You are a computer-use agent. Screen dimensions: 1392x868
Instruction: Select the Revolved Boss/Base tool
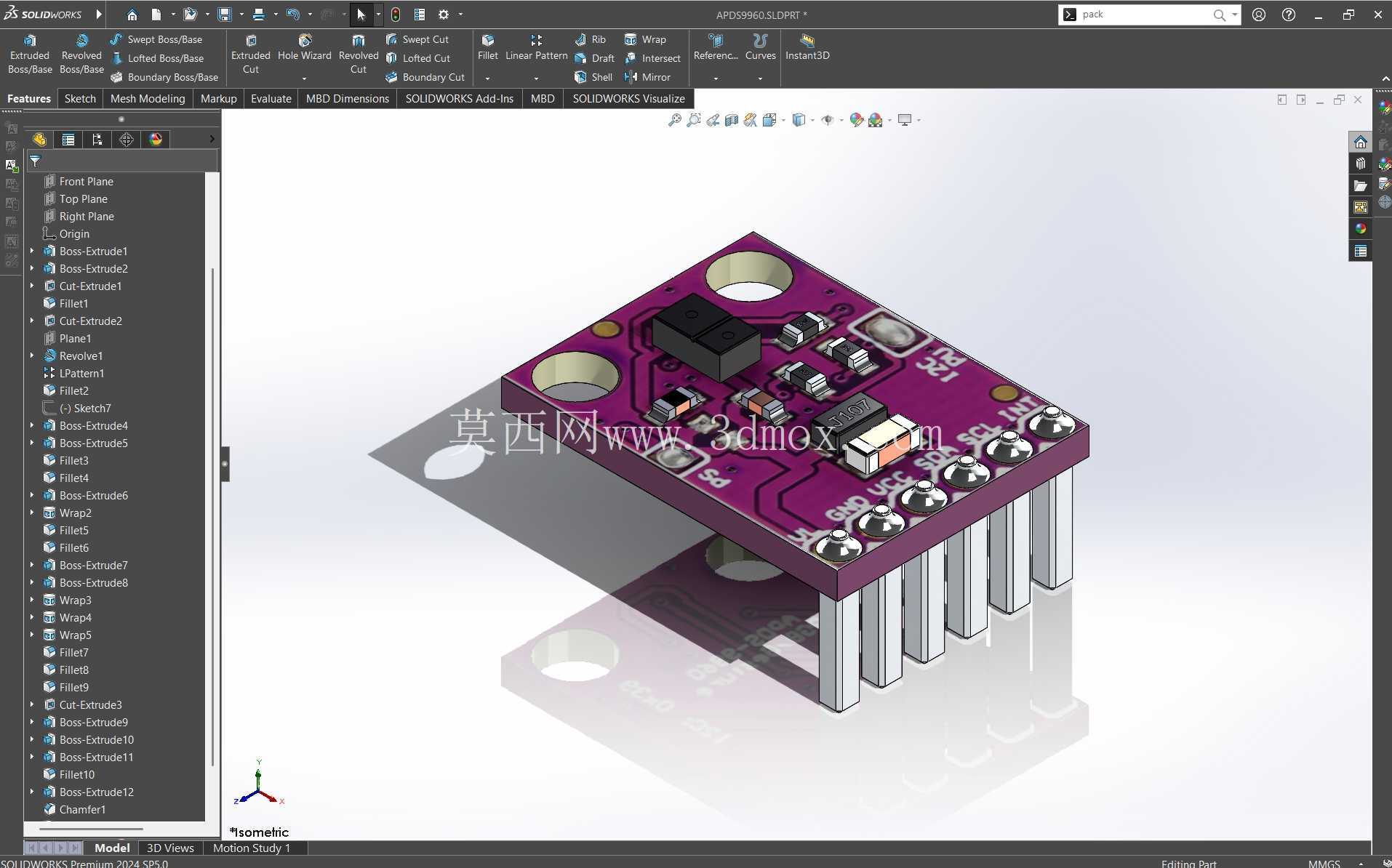coord(81,55)
